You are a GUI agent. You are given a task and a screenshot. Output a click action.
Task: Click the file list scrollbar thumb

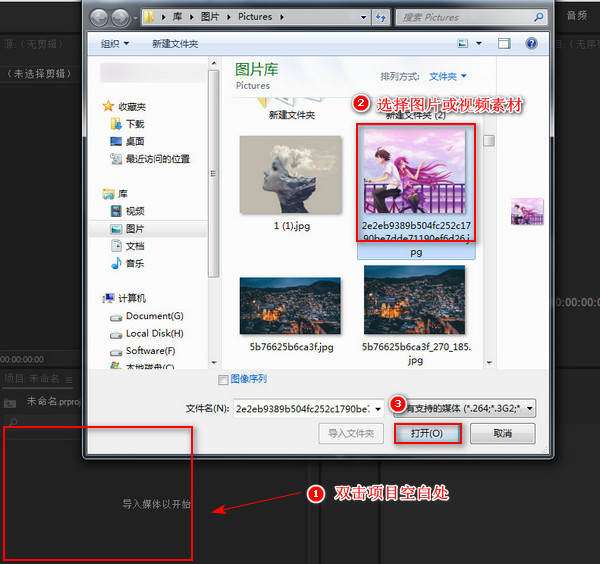click(x=489, y=141)
